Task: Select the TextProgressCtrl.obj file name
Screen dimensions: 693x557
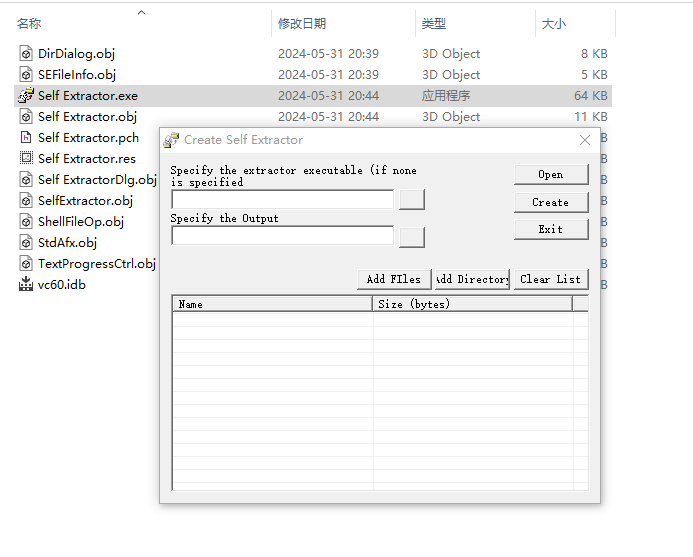Action: pos(97,264)
